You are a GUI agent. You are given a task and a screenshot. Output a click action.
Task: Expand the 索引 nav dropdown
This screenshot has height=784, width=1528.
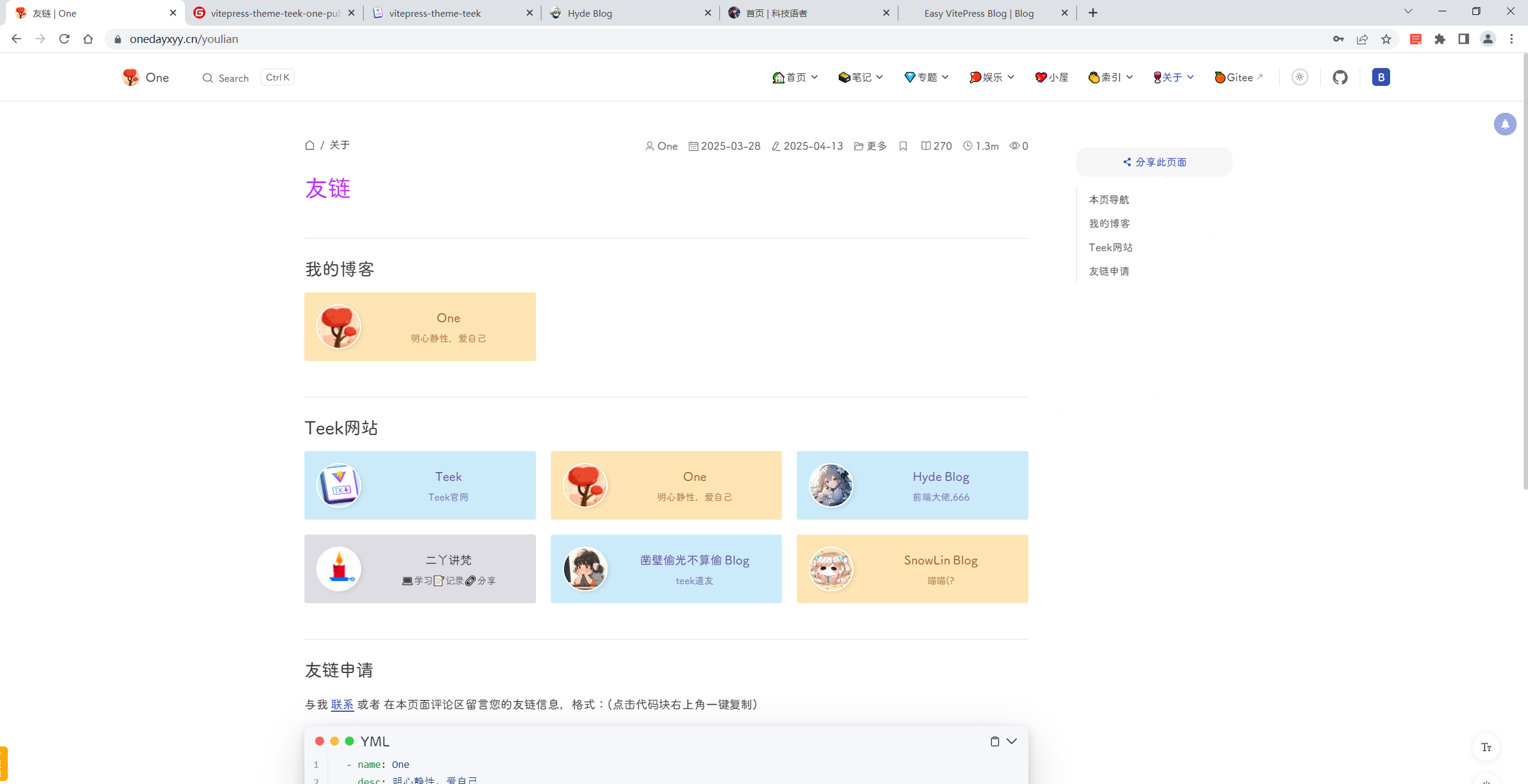[x=1110, y=78]
